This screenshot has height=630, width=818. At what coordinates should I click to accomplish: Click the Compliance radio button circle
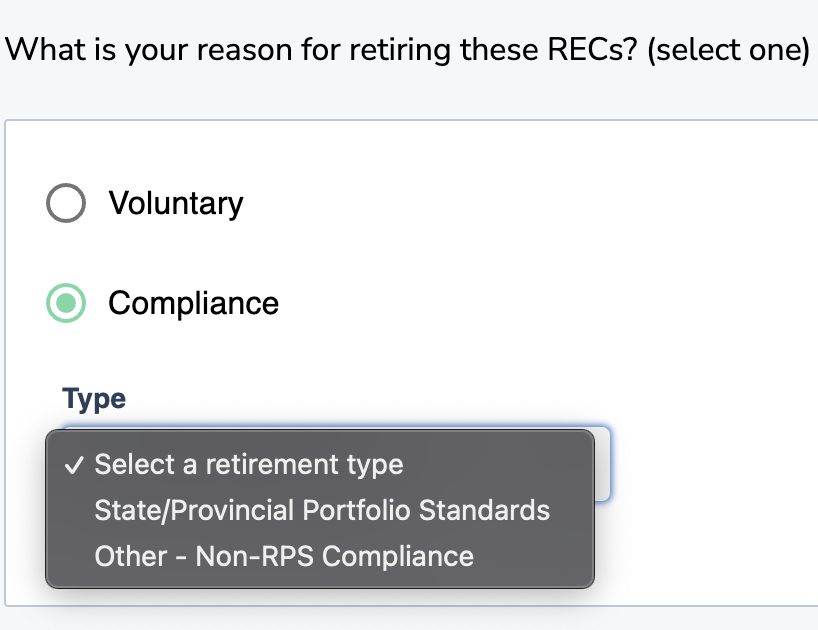coord(66,303)
